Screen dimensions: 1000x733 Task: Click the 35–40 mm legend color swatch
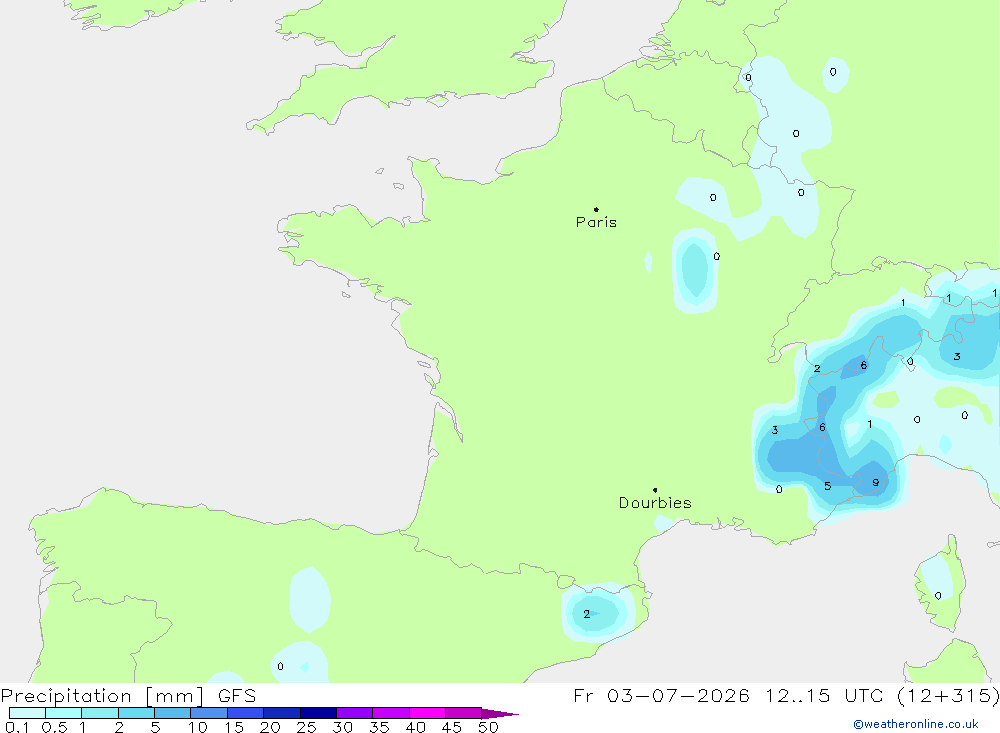(391, 713)
